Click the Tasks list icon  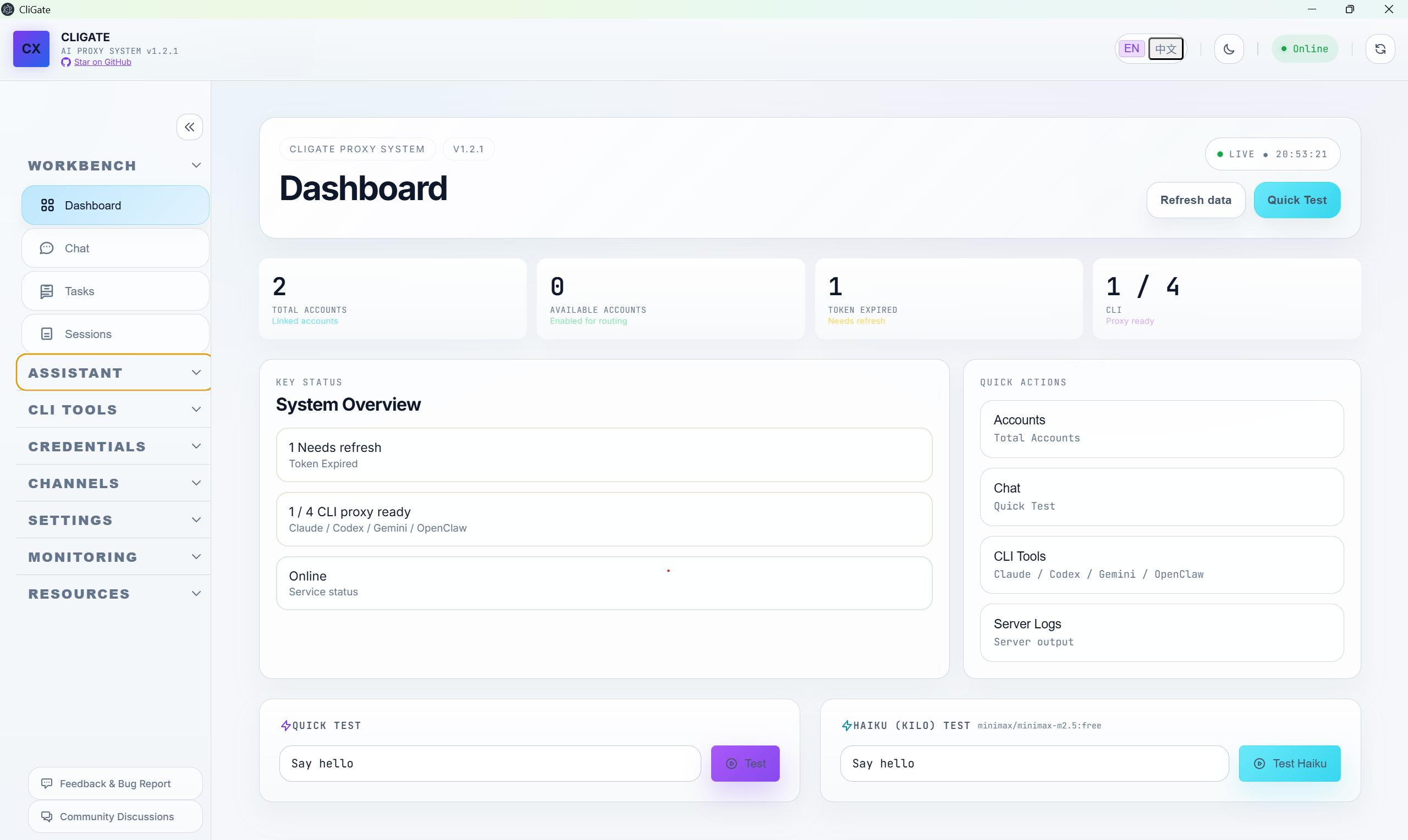(47, 291)
